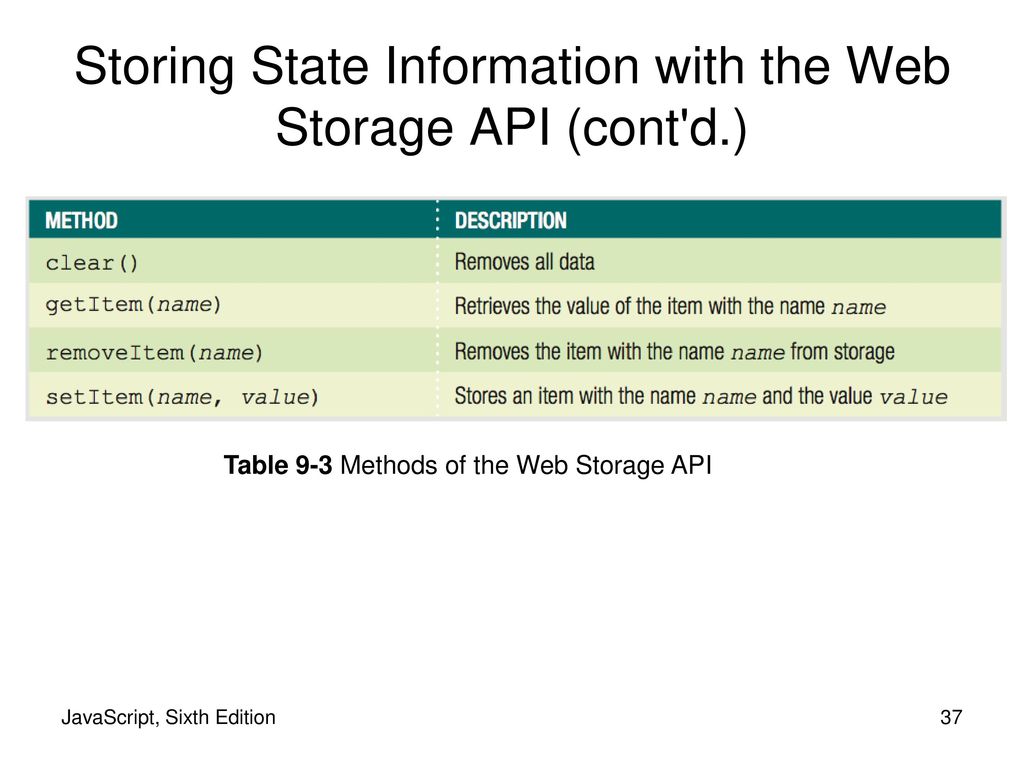Select the 'Removes all data' description
1024x768 pixels.
point(524,262)
